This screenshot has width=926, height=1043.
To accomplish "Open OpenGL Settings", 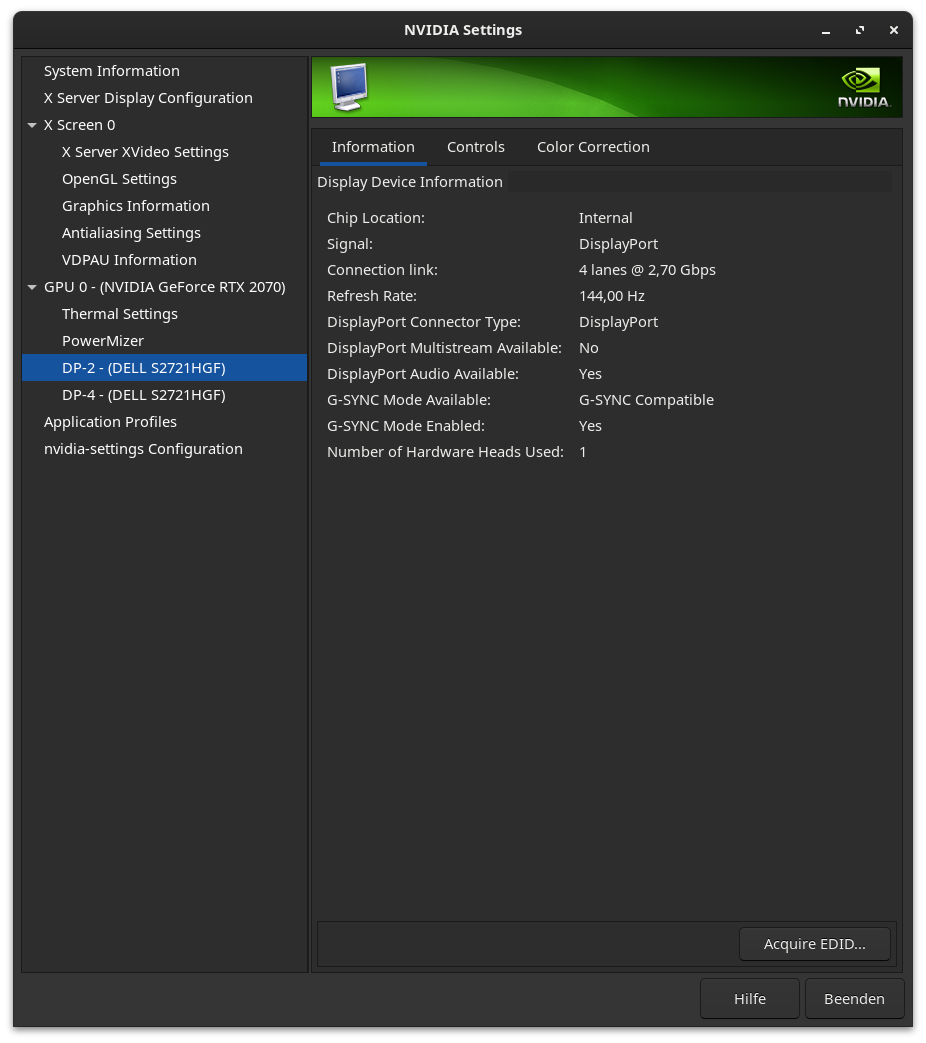I will click(x=119, y=180).
